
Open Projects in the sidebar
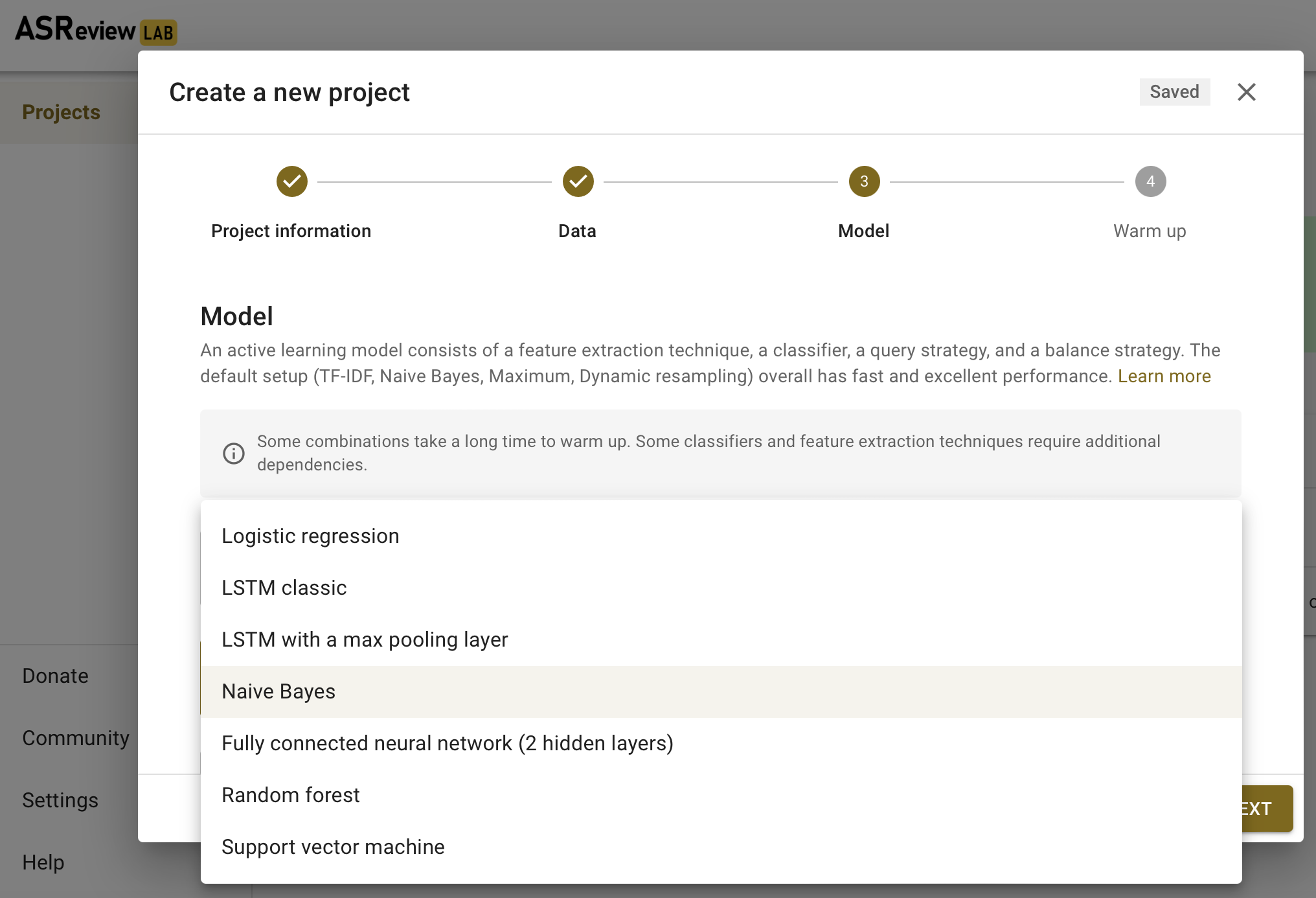pos(62,112)
